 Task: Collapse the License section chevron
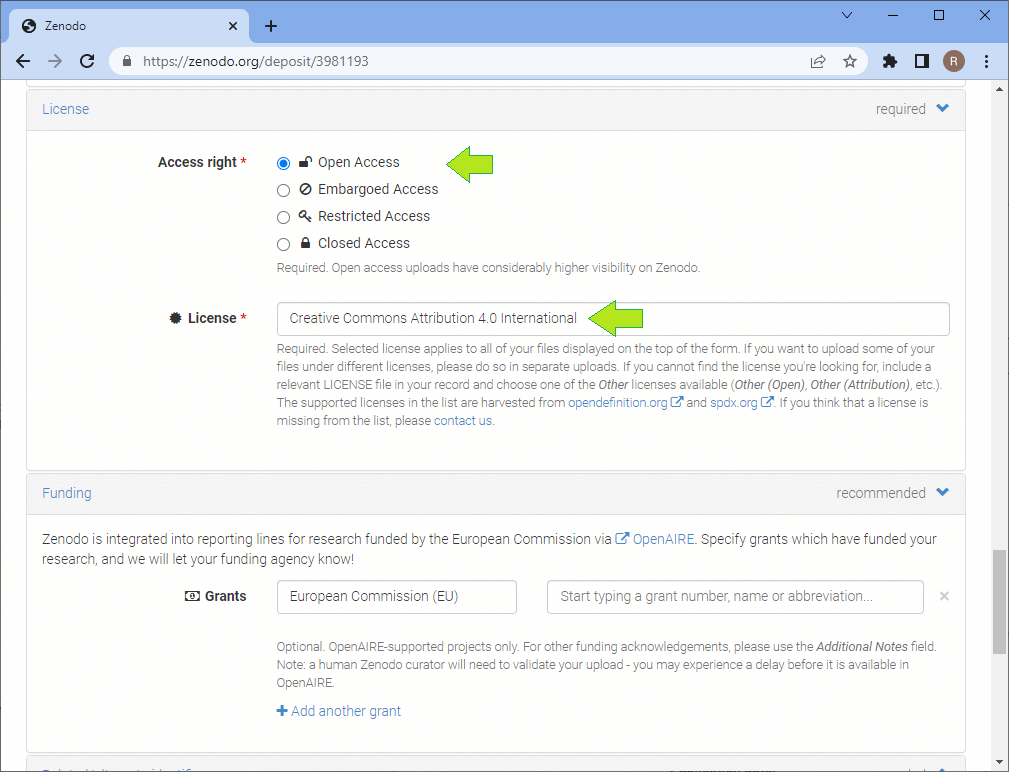point(942,109)
